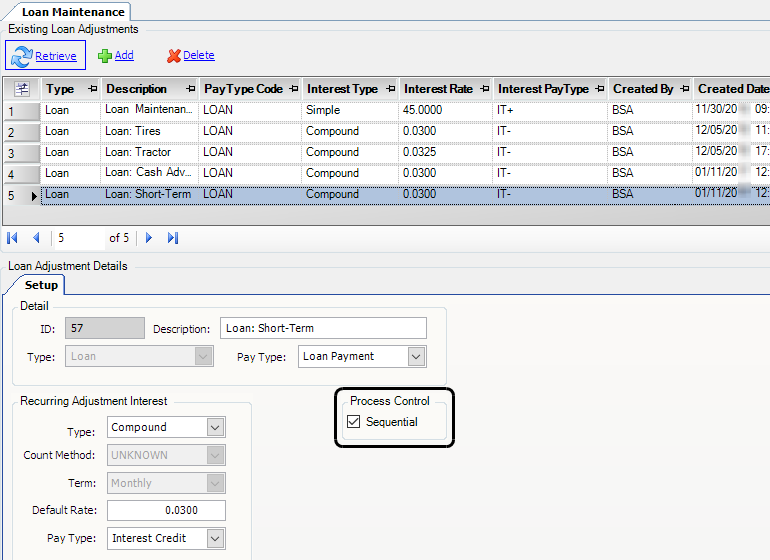Click the Default Rate input field
This screenshot has width=770, height=560.
[166, 511]
